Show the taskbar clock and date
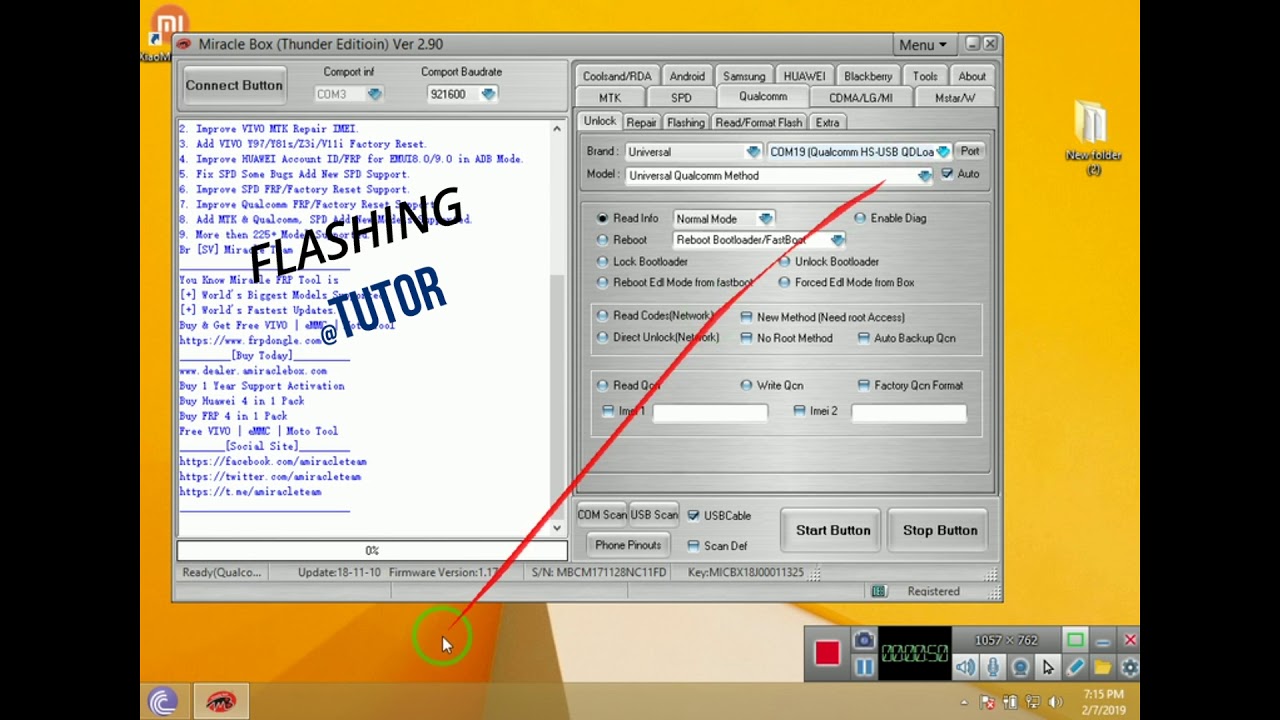Viewport: 1280px width, 720px height. tap(1103, 702)
